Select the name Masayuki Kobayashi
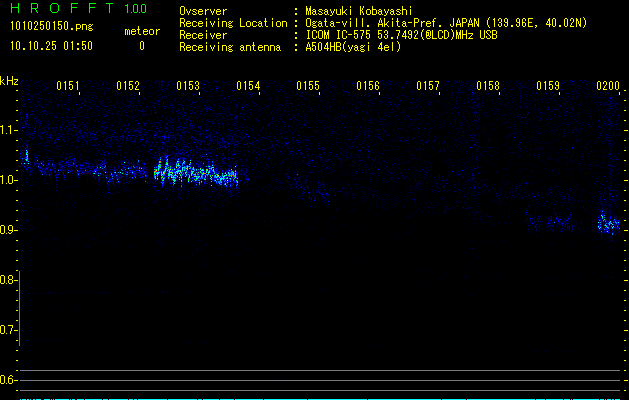 tap(359, 11)
